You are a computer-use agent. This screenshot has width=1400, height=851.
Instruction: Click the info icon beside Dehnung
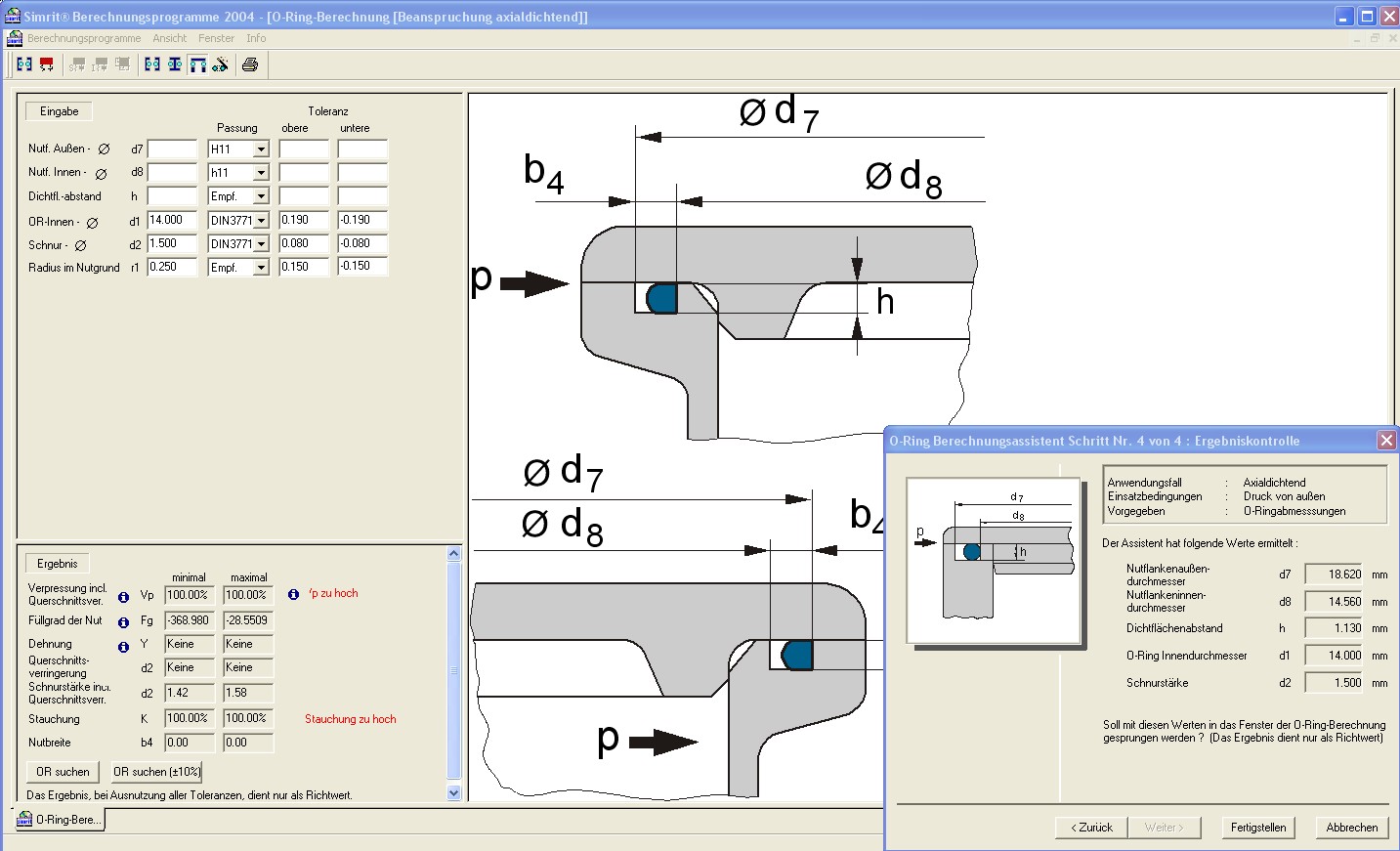(123, 647)
